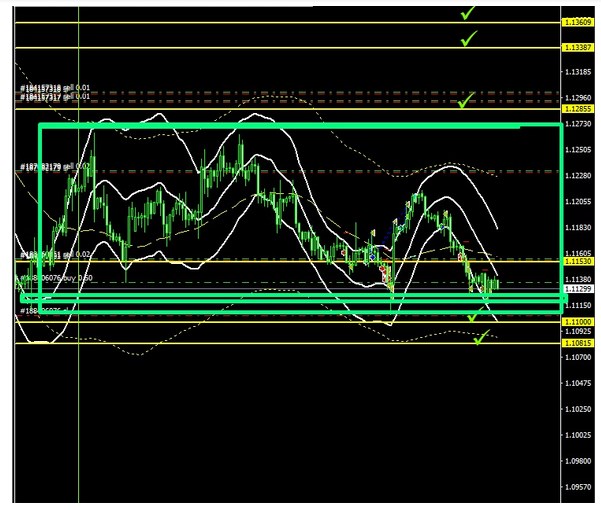The image size is (601, 510).
Task: Select order #184157318 sell 0.01 label
Action: click(55, 89)
